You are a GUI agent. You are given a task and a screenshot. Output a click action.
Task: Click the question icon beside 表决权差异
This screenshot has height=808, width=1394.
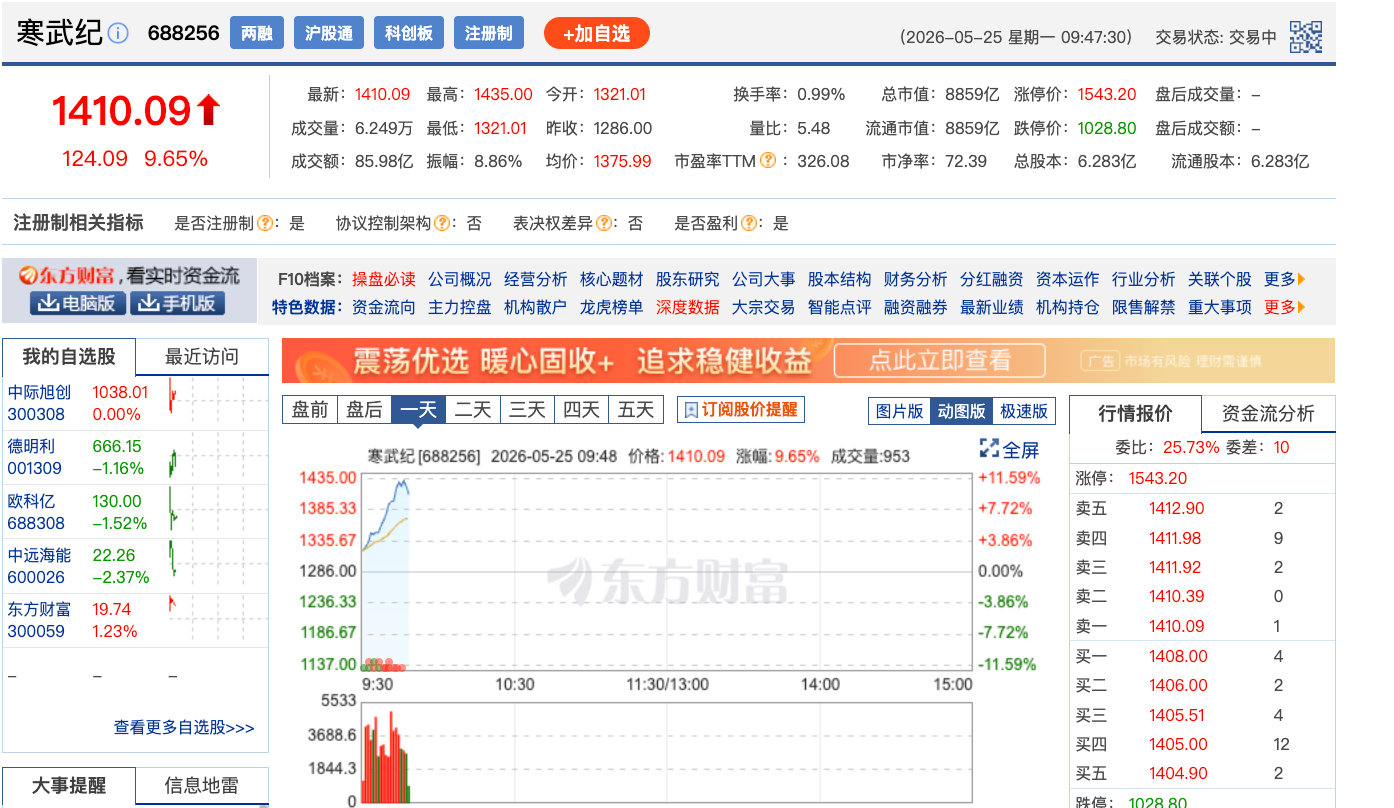(x=604, y=223)
